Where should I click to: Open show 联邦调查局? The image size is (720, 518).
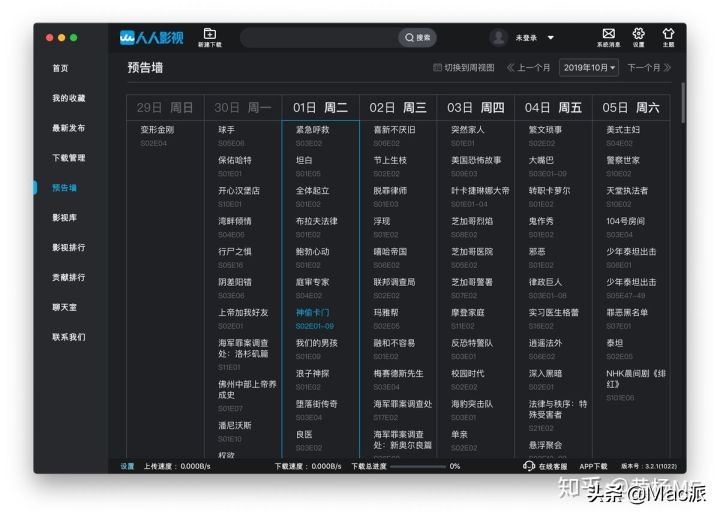pyautogui.click(x=394, y=282)
